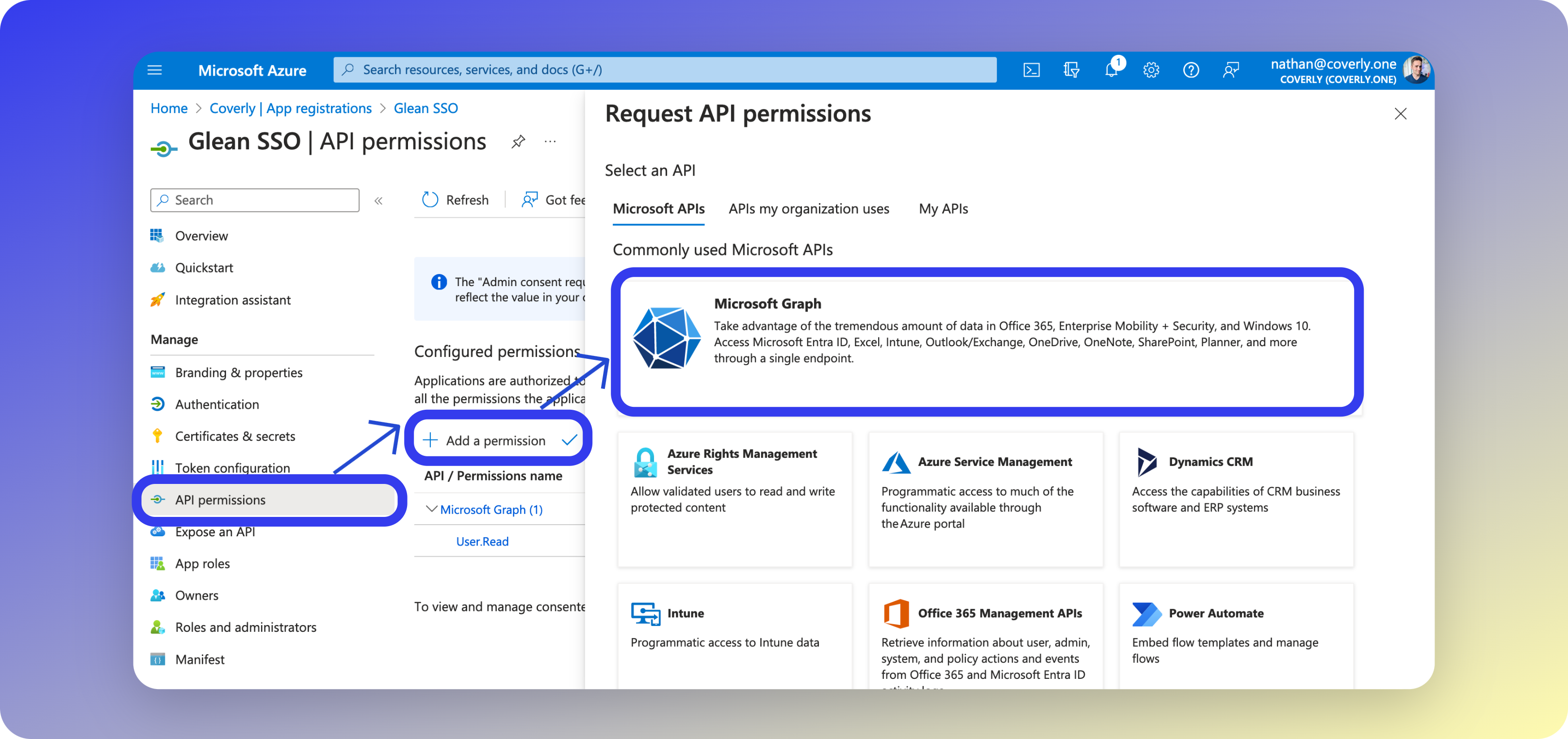Image resolution: width=1568 pixels, height=739 pixels.
Task: Open Certificates & secrets from sidebar
Action: coord(235,435)
